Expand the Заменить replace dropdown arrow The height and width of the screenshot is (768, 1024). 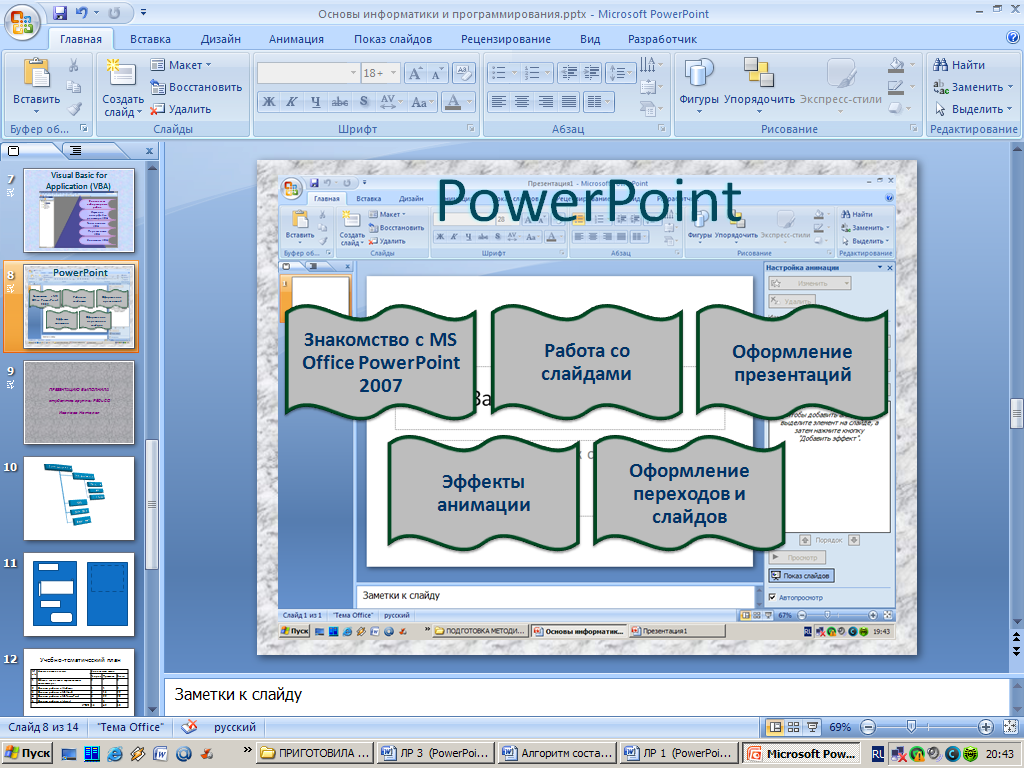(1010, 87)
